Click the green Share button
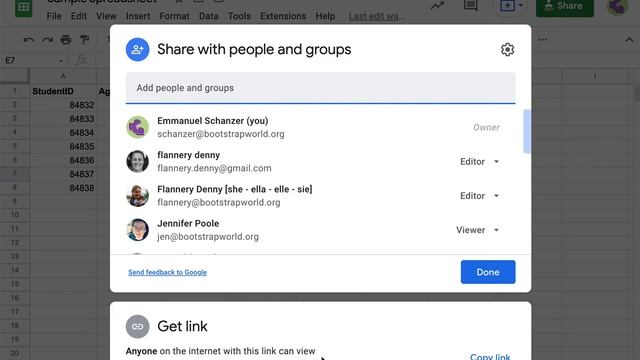This screenshot has height=360, width=640. (x=564, y=7)
